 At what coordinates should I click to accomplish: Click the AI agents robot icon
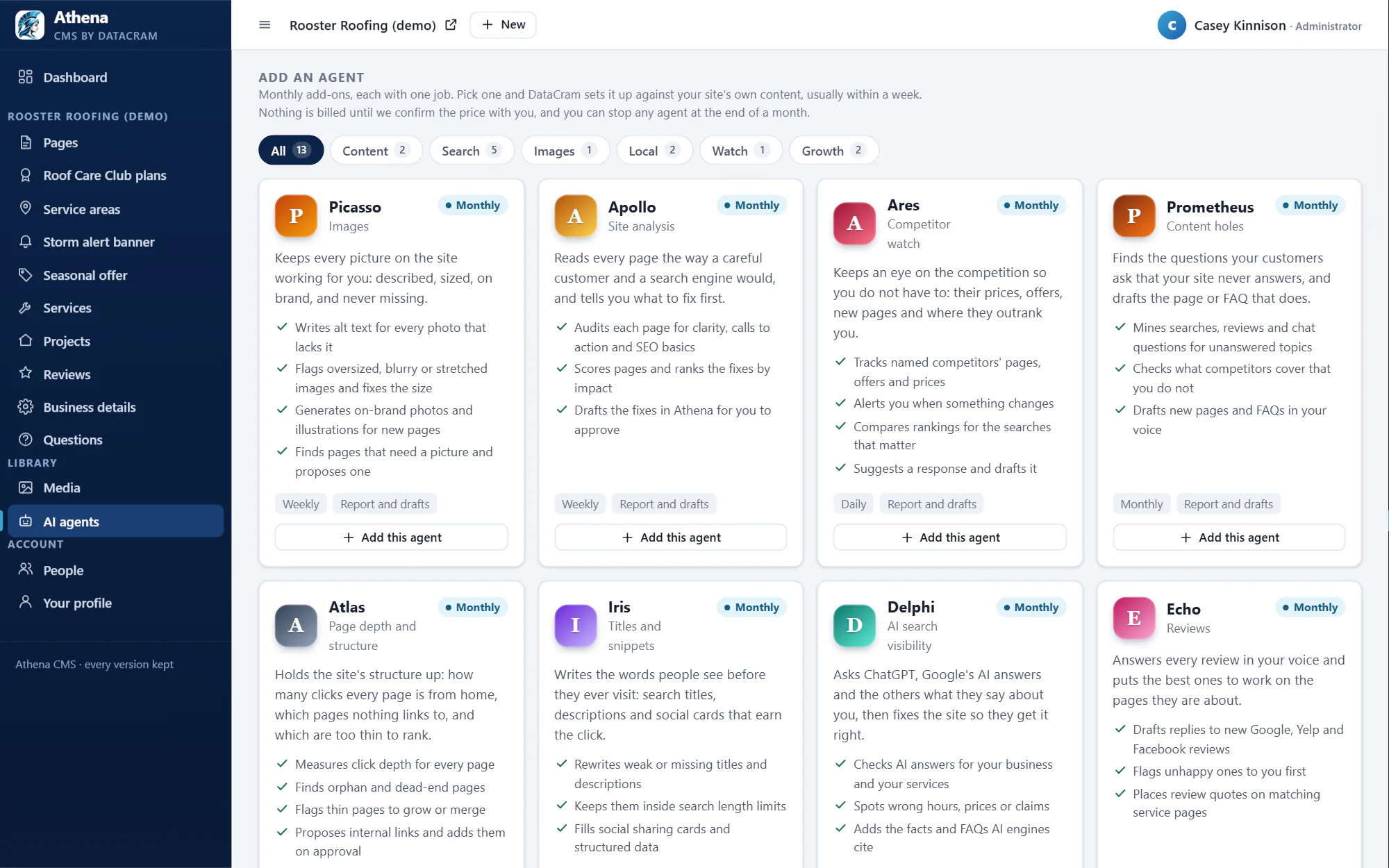[26, 521]
